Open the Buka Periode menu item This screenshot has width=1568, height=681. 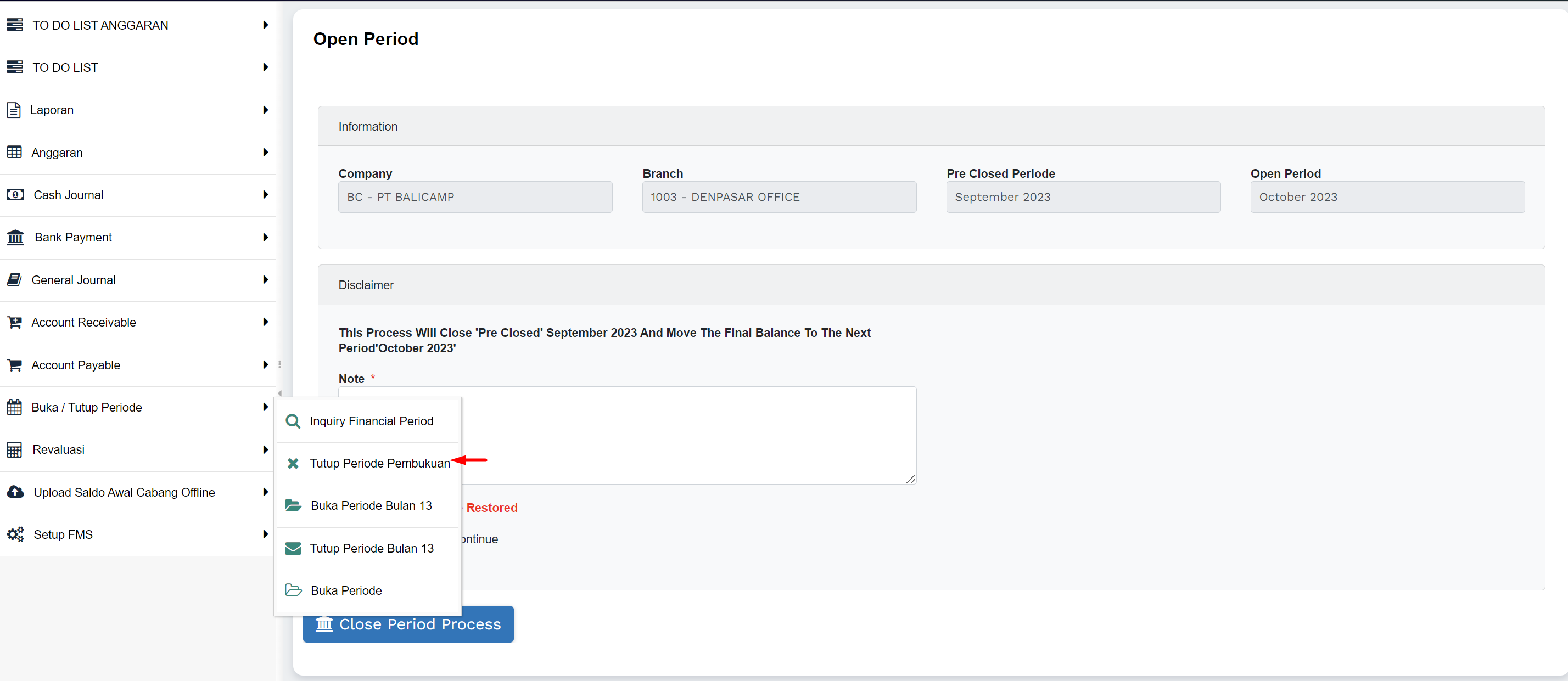tap(346, 590)
